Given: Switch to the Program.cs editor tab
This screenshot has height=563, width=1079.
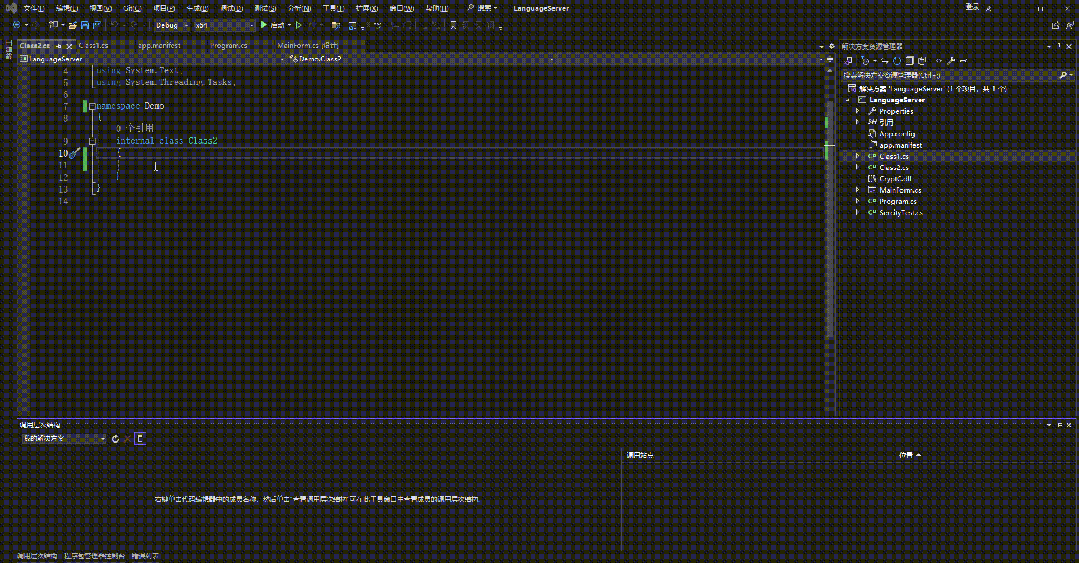Looking at the screenshot, I should tap(228, 45).
